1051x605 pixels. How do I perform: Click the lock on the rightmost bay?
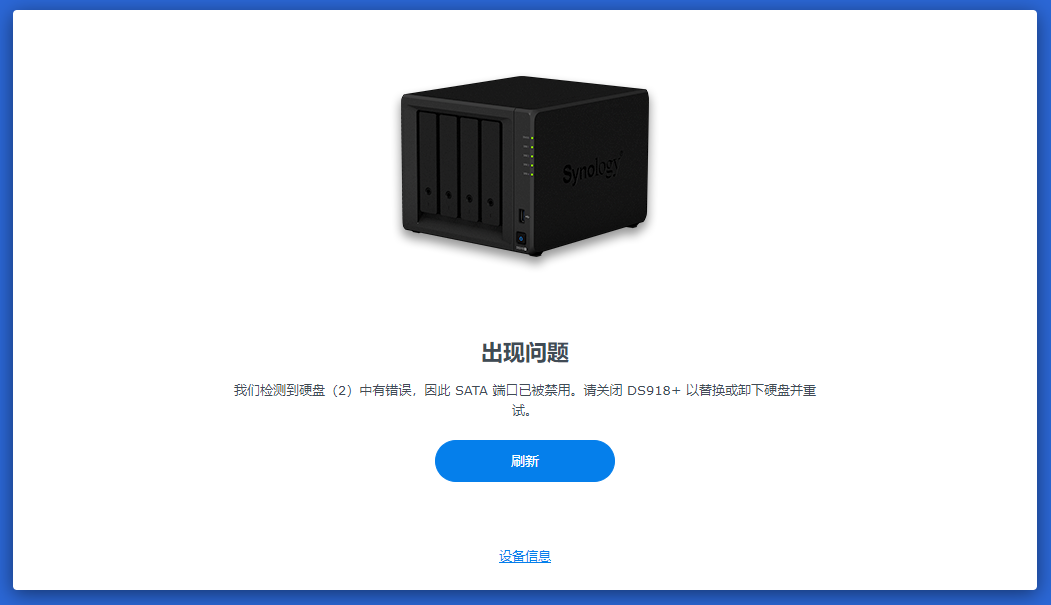tap(491, 202)
